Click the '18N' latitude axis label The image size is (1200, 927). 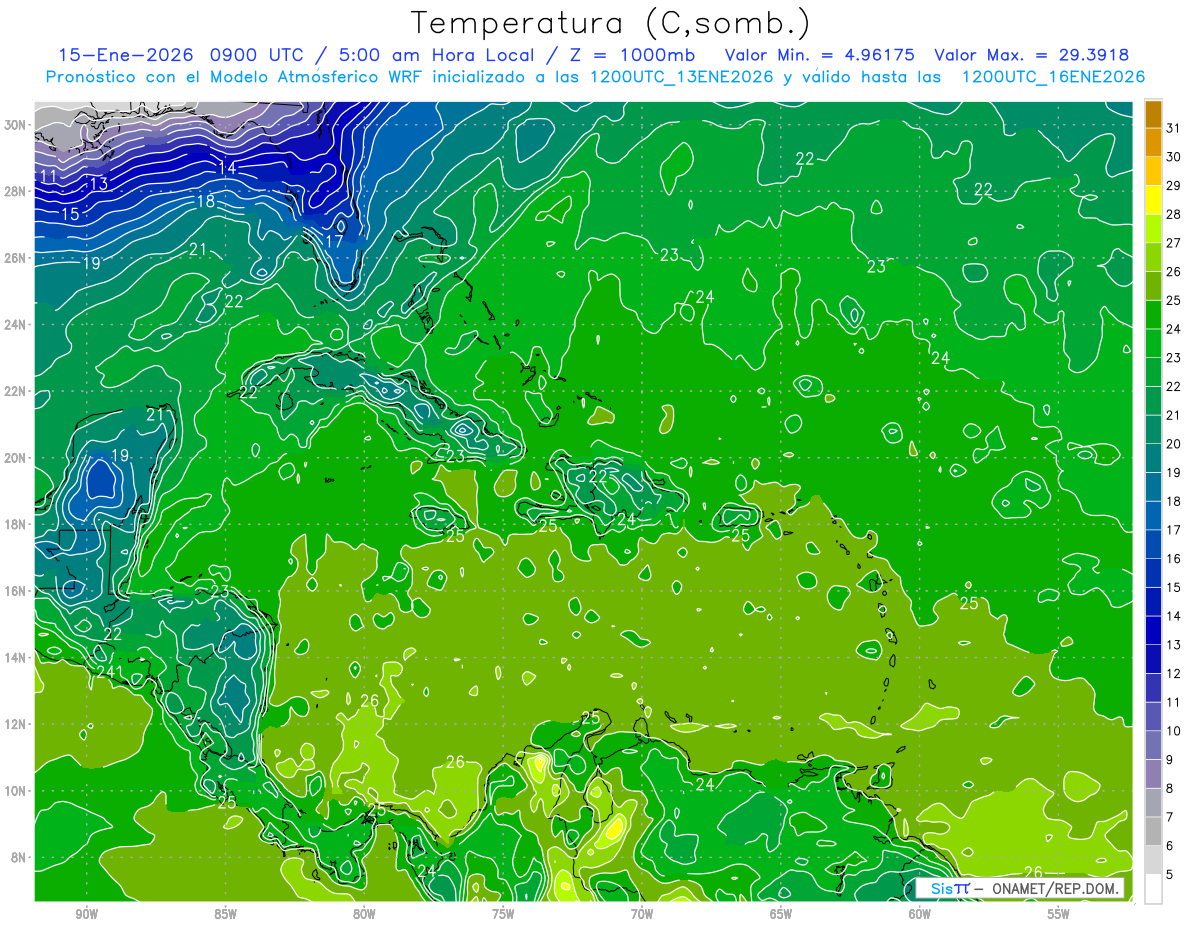pos(16,524)
